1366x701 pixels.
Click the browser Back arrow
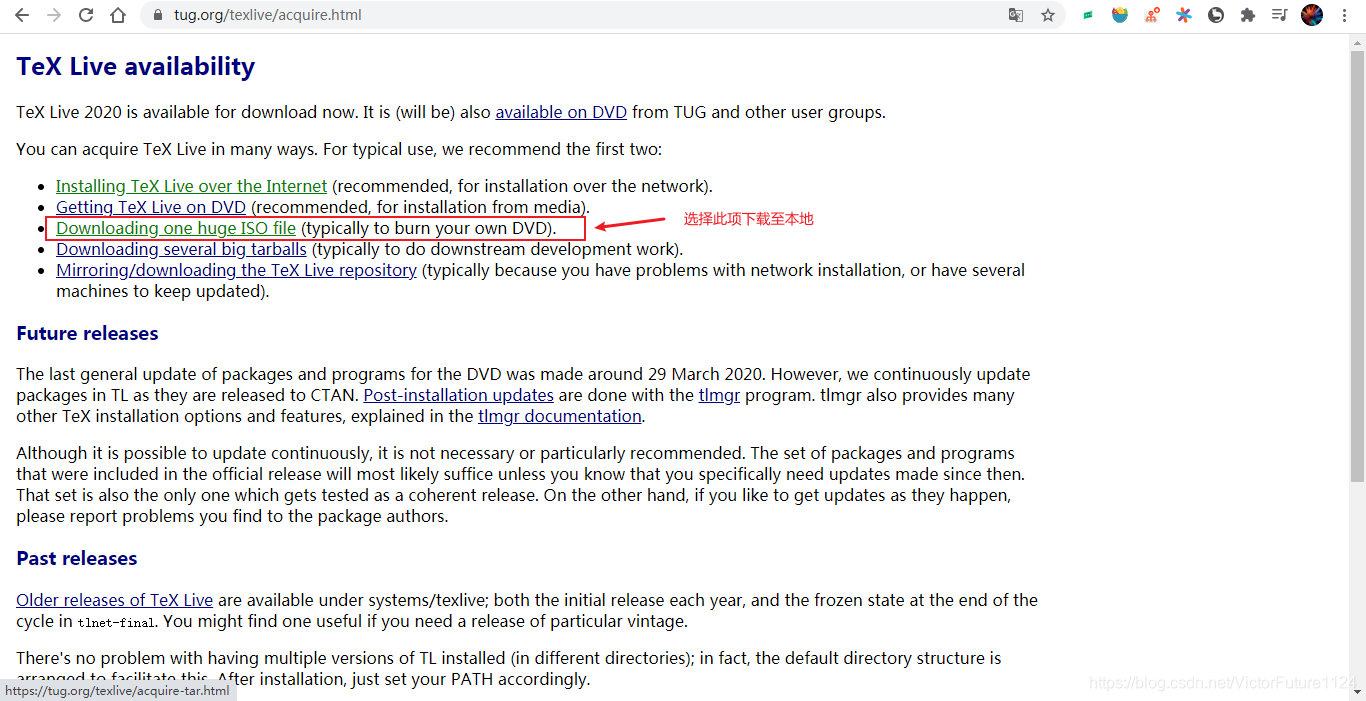click(22, 15)
